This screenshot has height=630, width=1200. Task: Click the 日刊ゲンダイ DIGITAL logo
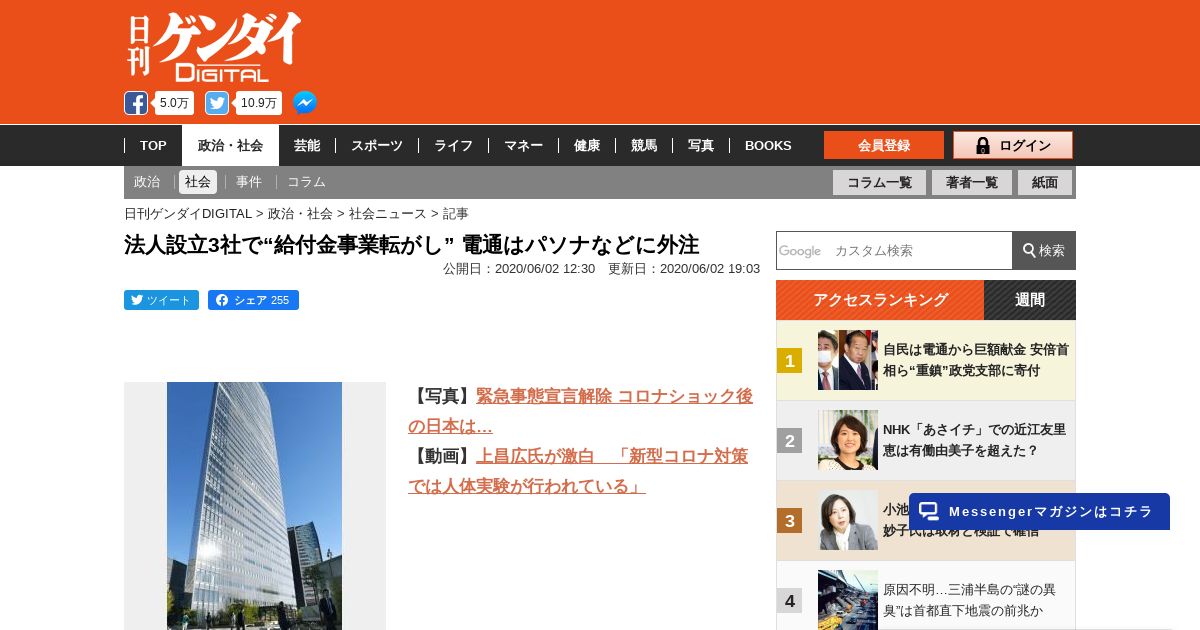pyautogui.click(x=214, y=47)
